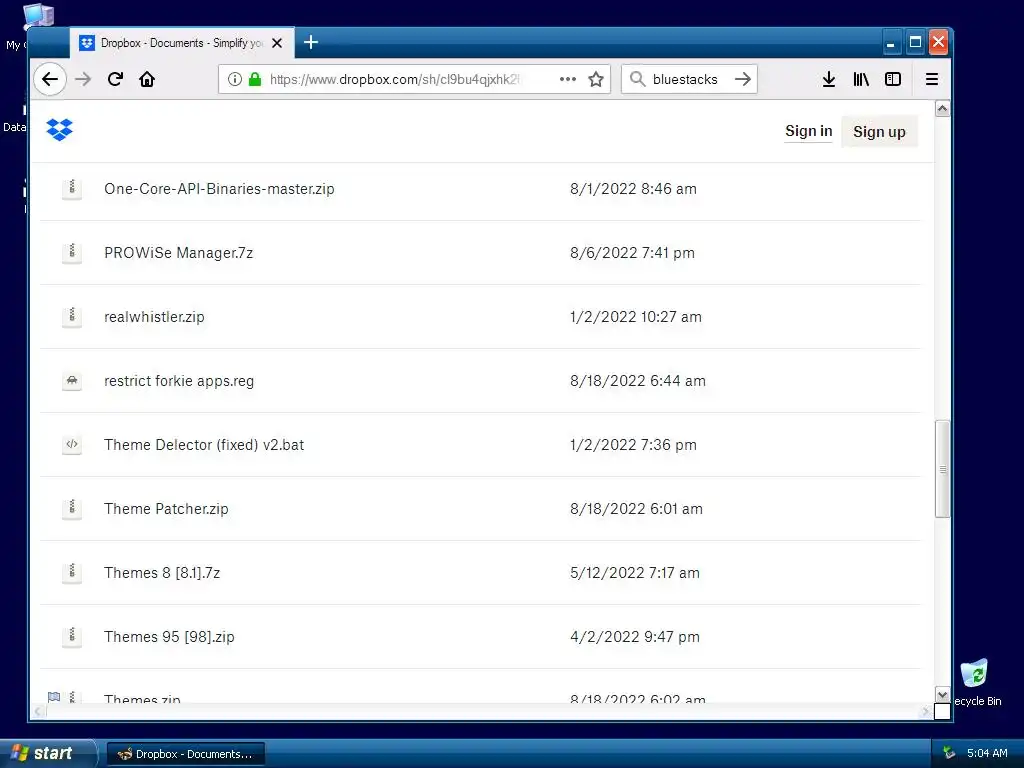Click archive icon beside realwhistler.zip
Viewport: 1024px width, 768px height.
pyautogui.click(x=72, y=317)
